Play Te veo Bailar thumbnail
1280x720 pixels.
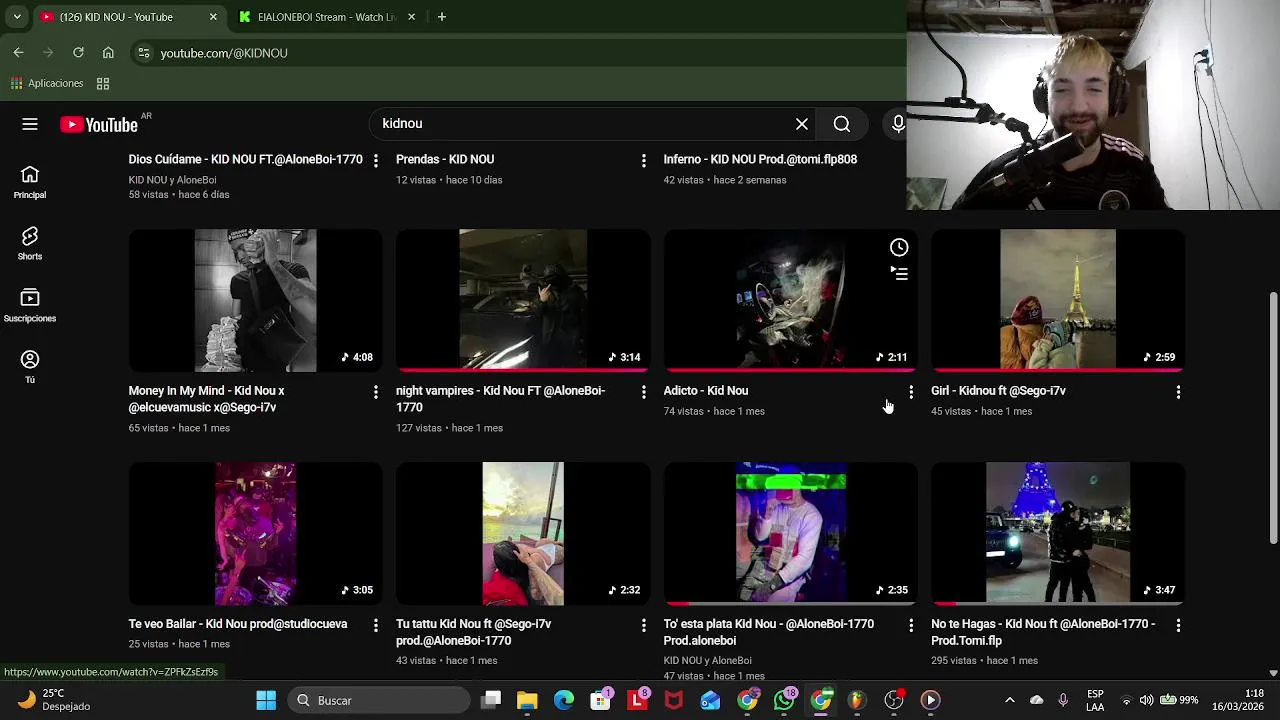click(255, 534)
